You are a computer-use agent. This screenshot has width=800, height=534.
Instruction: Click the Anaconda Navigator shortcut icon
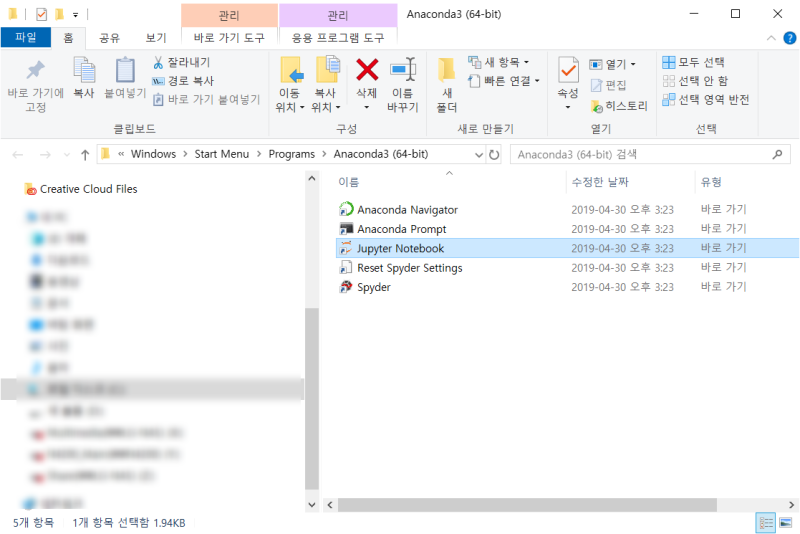pos(346,209)
